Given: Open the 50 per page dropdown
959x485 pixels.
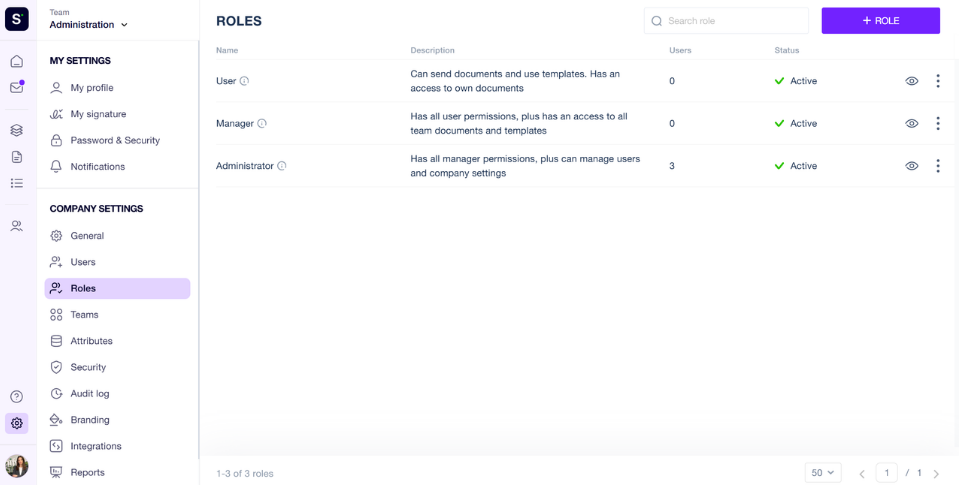Looking at the screenshot, I should [823, 473].
